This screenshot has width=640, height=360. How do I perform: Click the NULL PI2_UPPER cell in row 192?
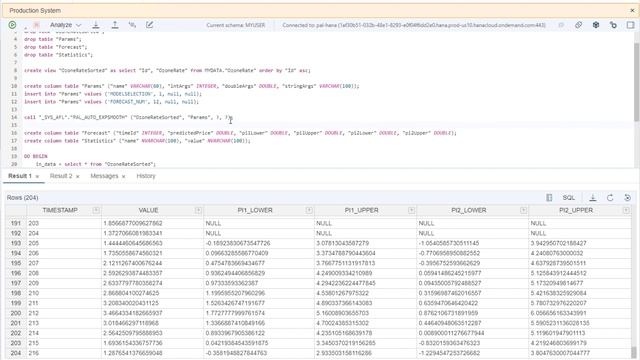tap(580, 233)
